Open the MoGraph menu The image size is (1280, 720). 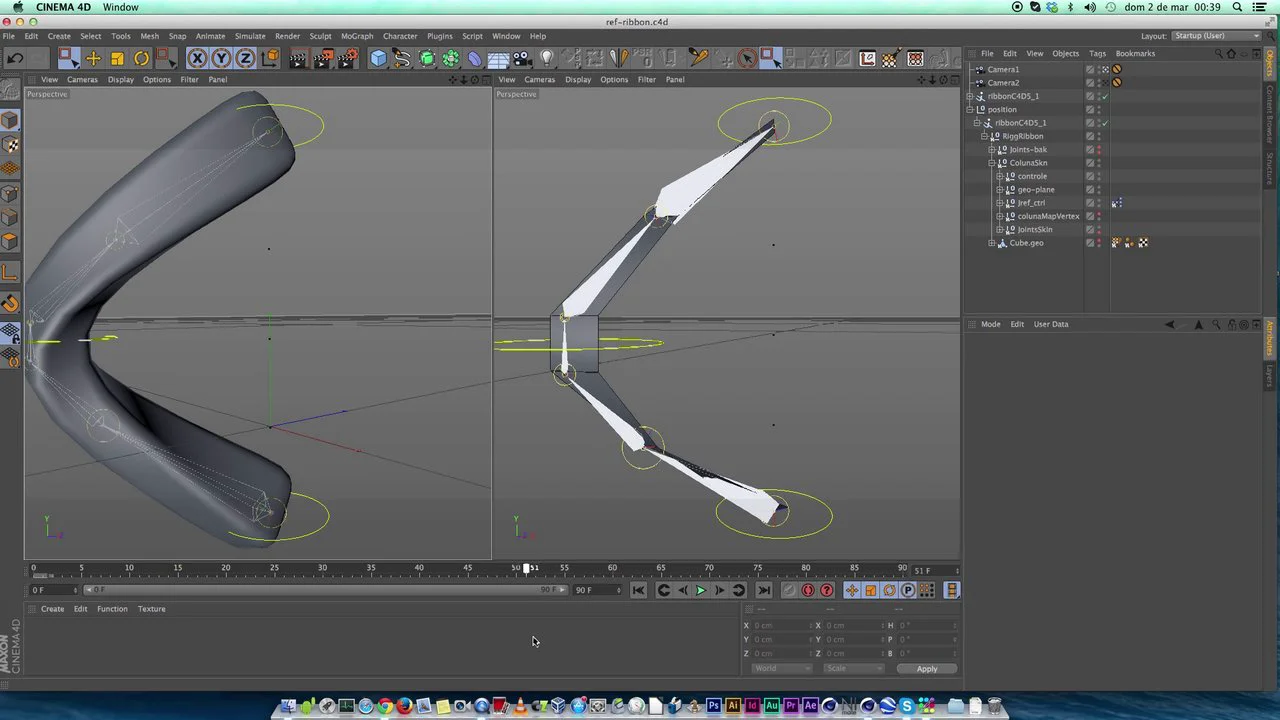(357, 36)
